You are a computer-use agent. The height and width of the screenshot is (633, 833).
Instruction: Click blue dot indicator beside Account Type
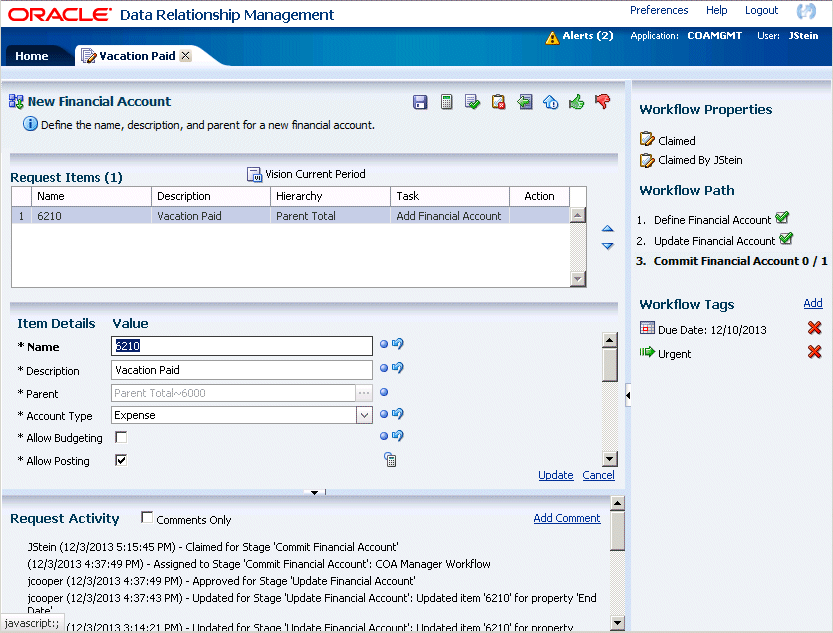tap(384, 414)
